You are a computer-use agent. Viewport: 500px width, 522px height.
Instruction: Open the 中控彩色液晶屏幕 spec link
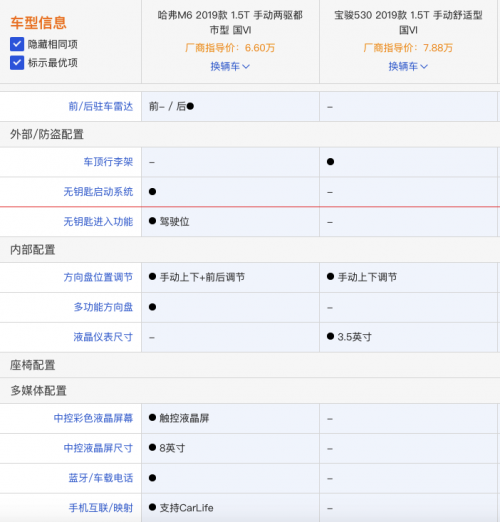tap(93, 418)
